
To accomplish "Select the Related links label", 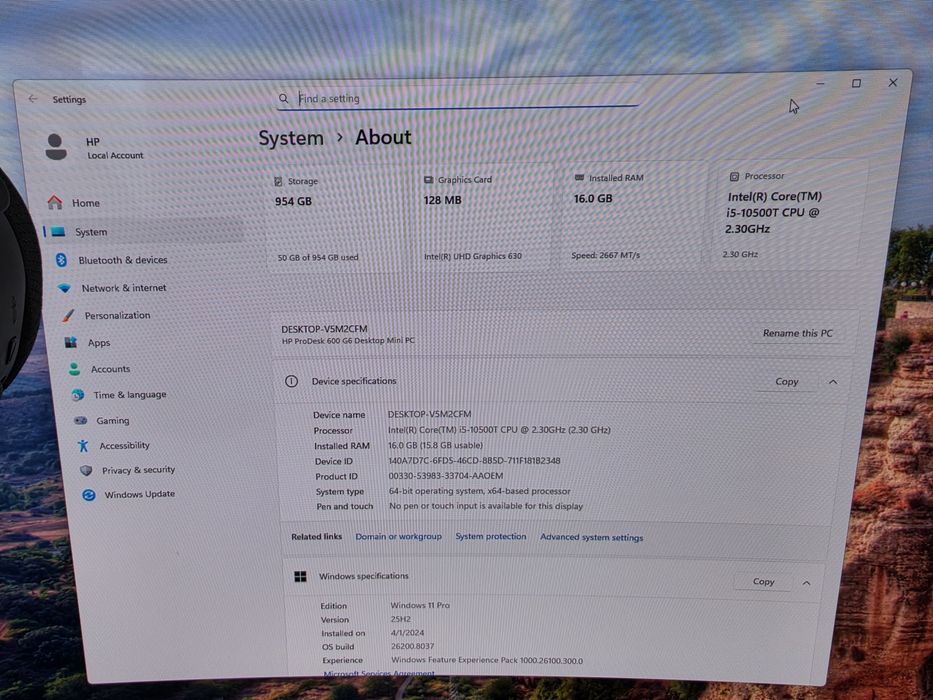I will point(317,536).
